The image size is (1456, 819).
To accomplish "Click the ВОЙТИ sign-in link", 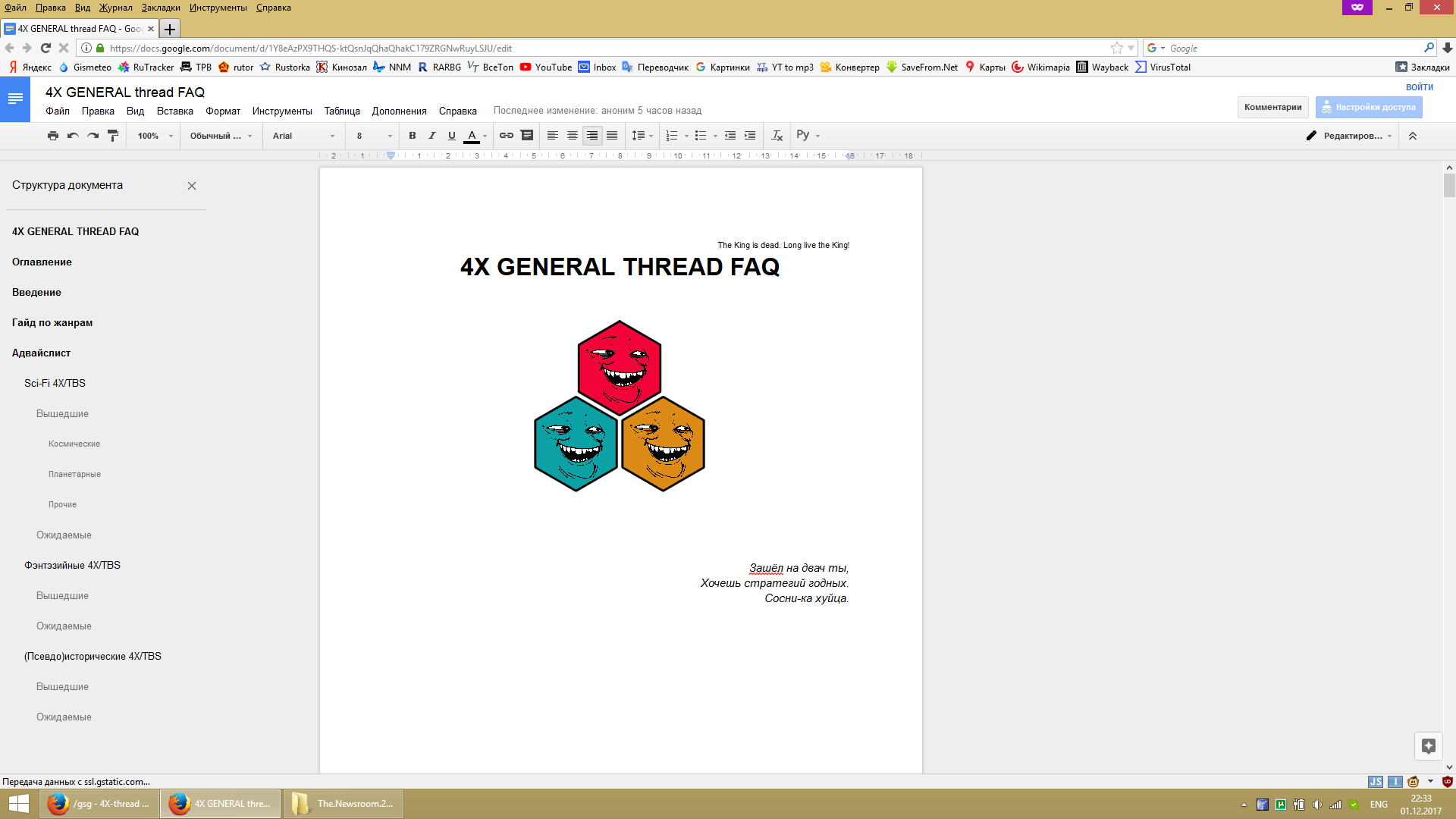I will click(x=1420, y=87).
